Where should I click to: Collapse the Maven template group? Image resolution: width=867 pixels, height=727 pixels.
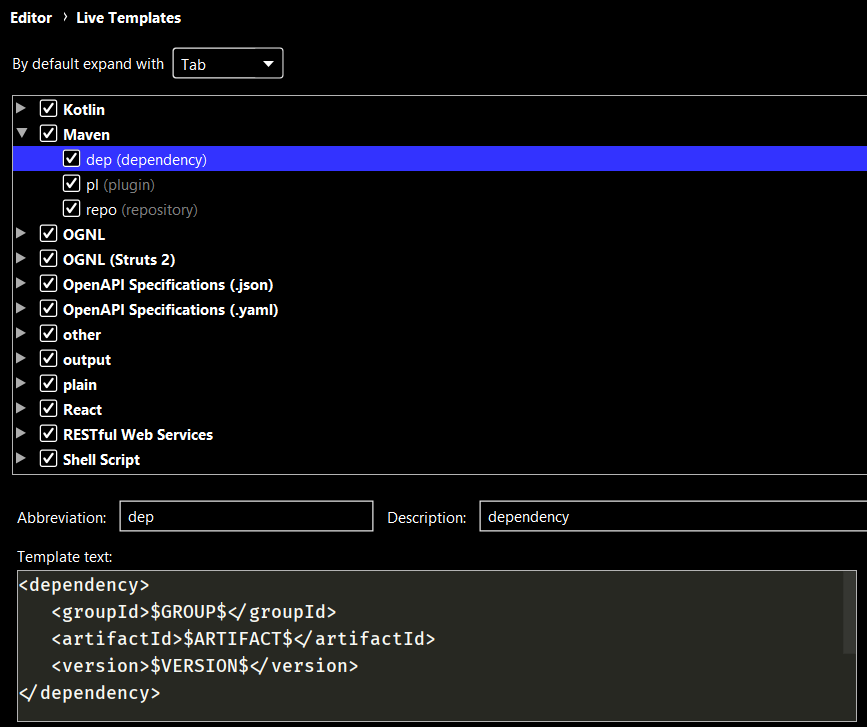click(22, 134)
